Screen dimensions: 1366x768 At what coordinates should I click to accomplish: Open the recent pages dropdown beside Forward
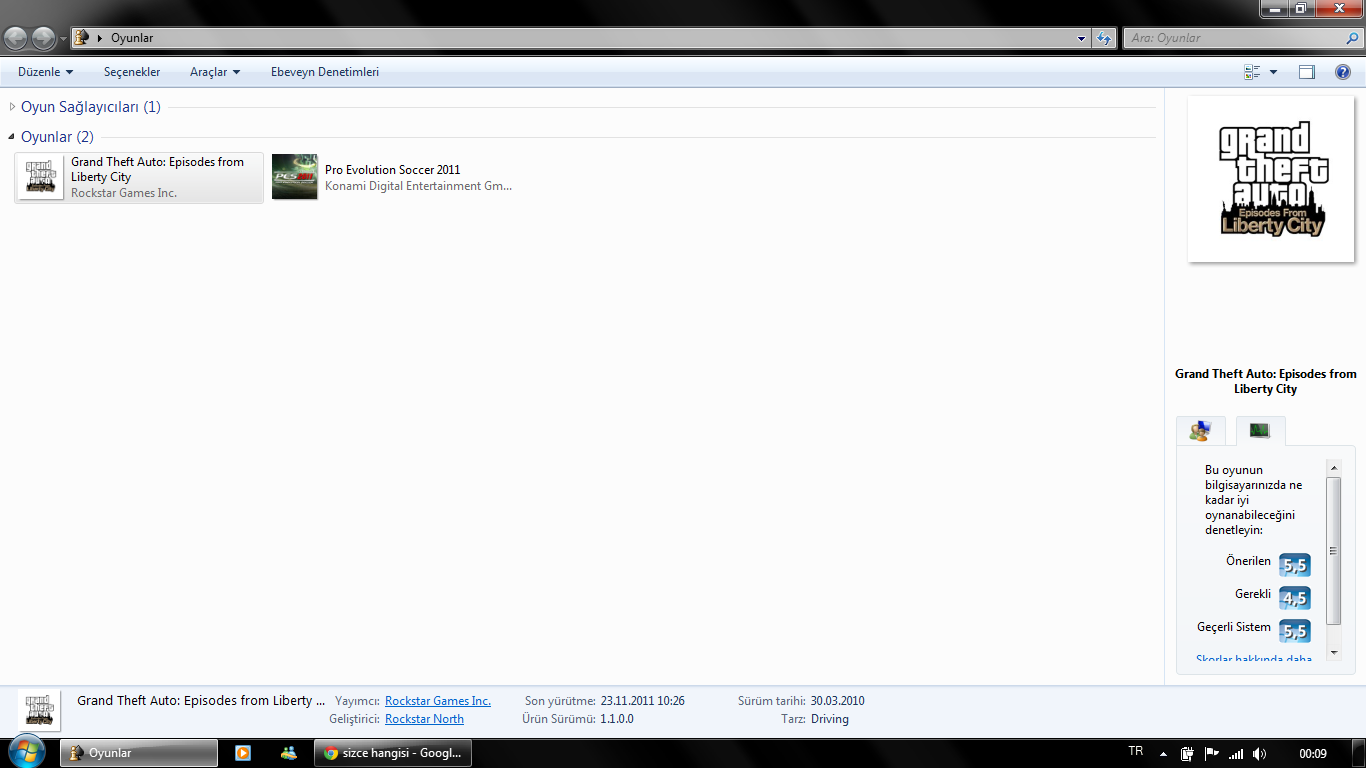click(x=64, y=39)
